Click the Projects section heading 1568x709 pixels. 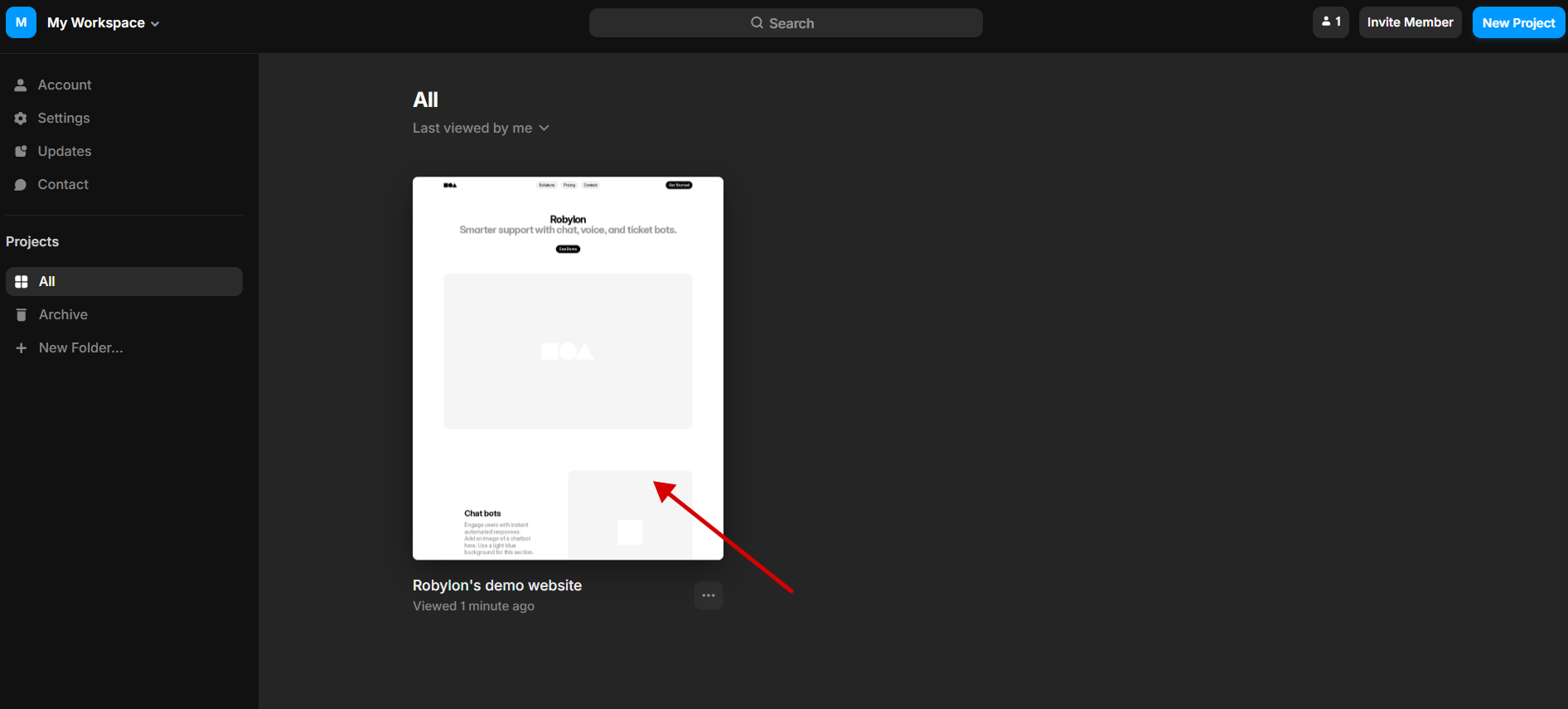click(x=32, y=241)
